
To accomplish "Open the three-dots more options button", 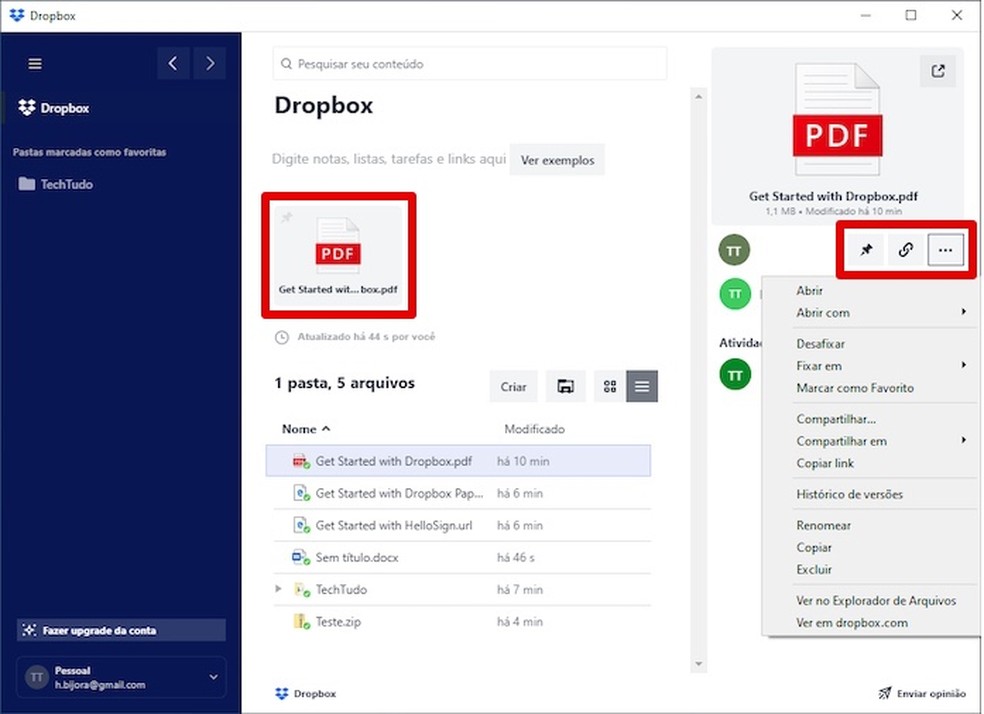I will click(x=945, y=250).
